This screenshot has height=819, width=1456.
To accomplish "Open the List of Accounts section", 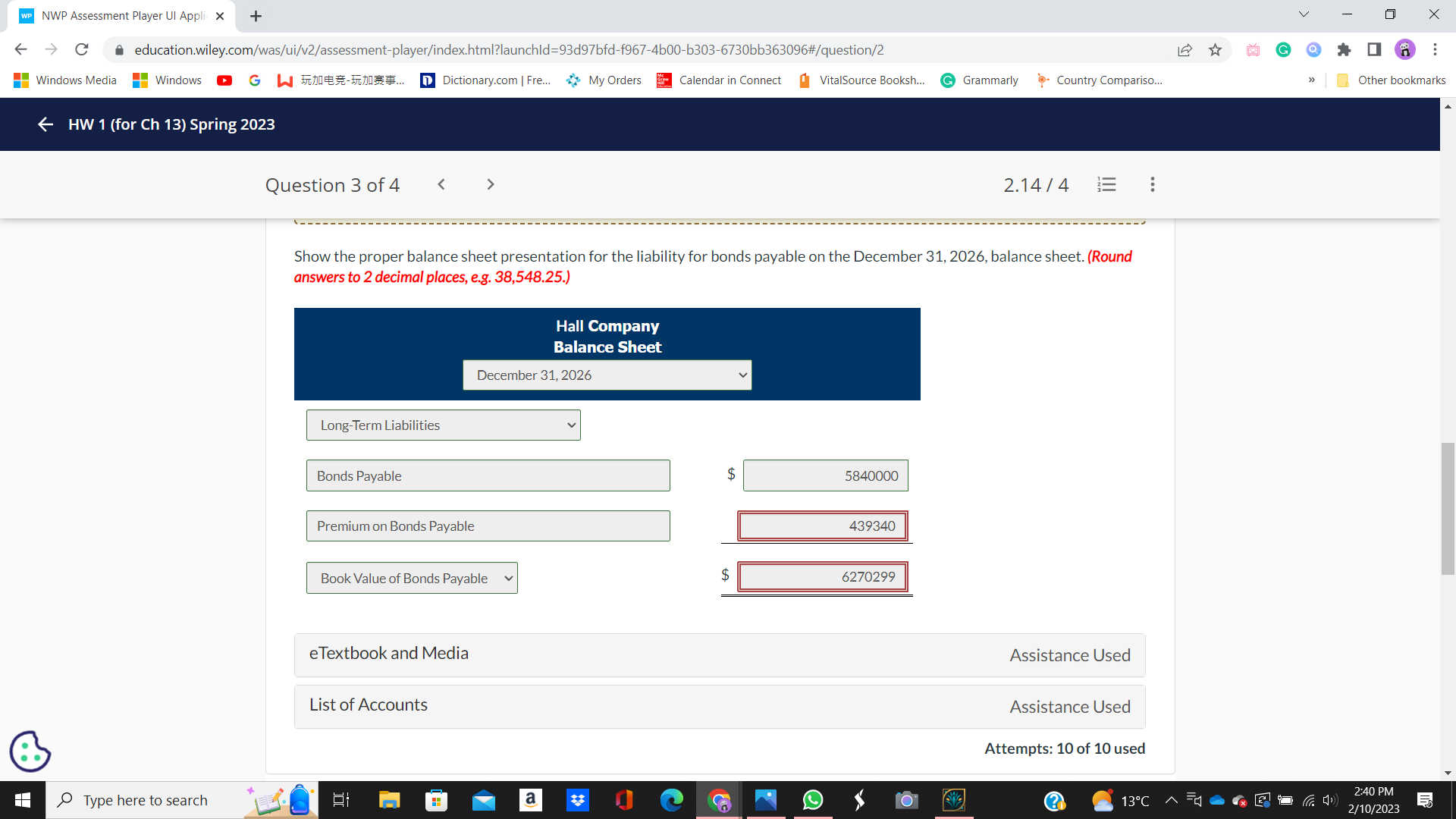I will click(368, 704).
